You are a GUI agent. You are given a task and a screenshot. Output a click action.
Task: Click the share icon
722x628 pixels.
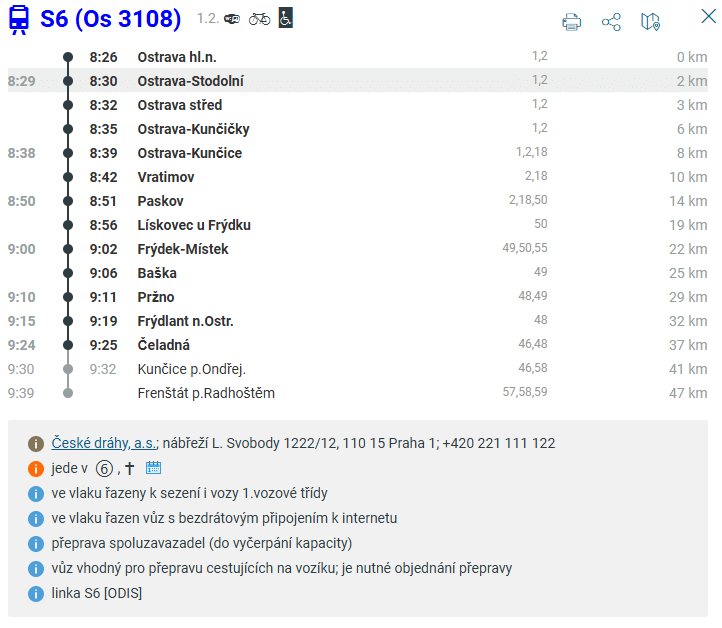[611, 21]
